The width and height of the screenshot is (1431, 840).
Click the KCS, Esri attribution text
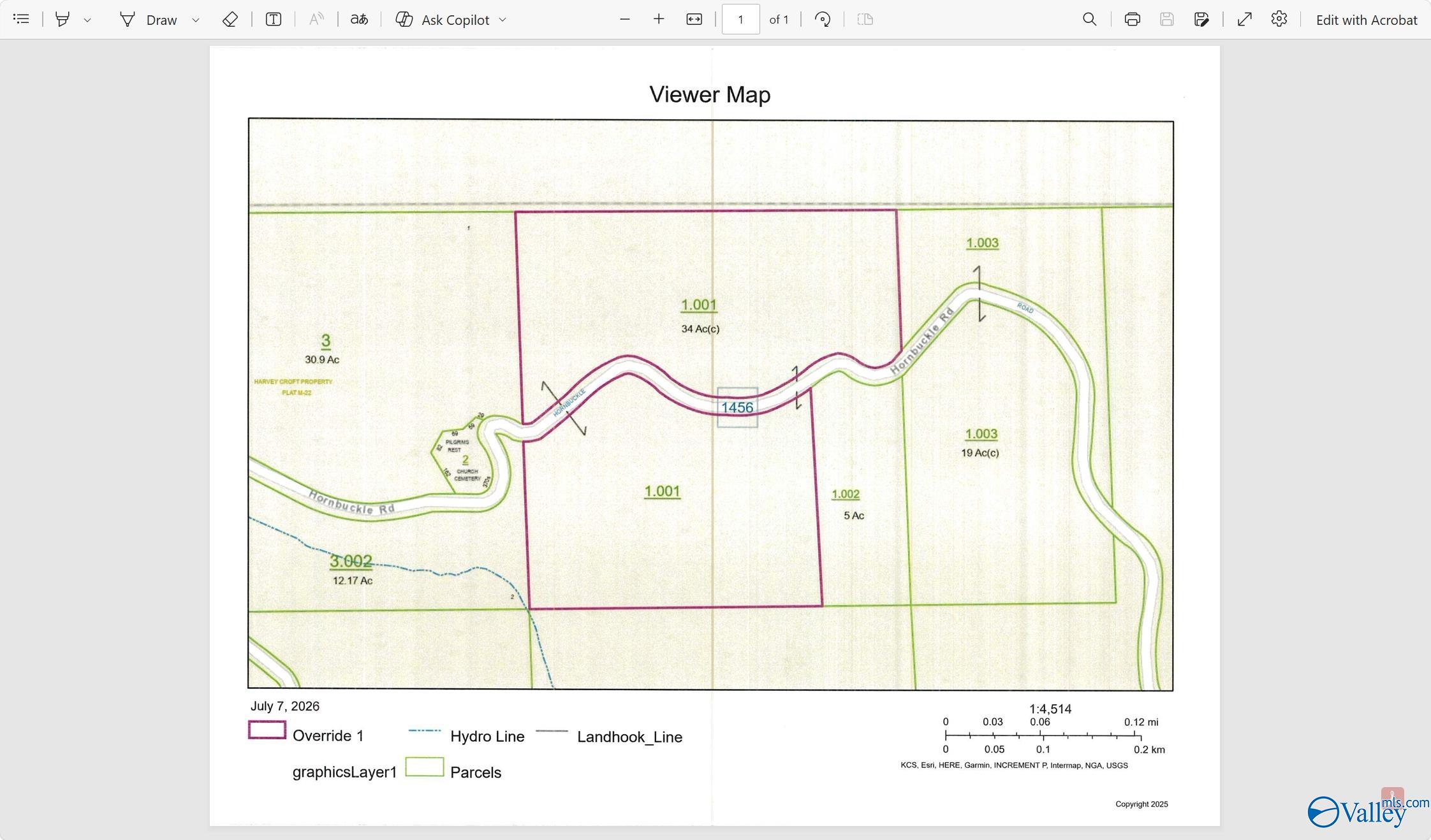pos(1014,765)
